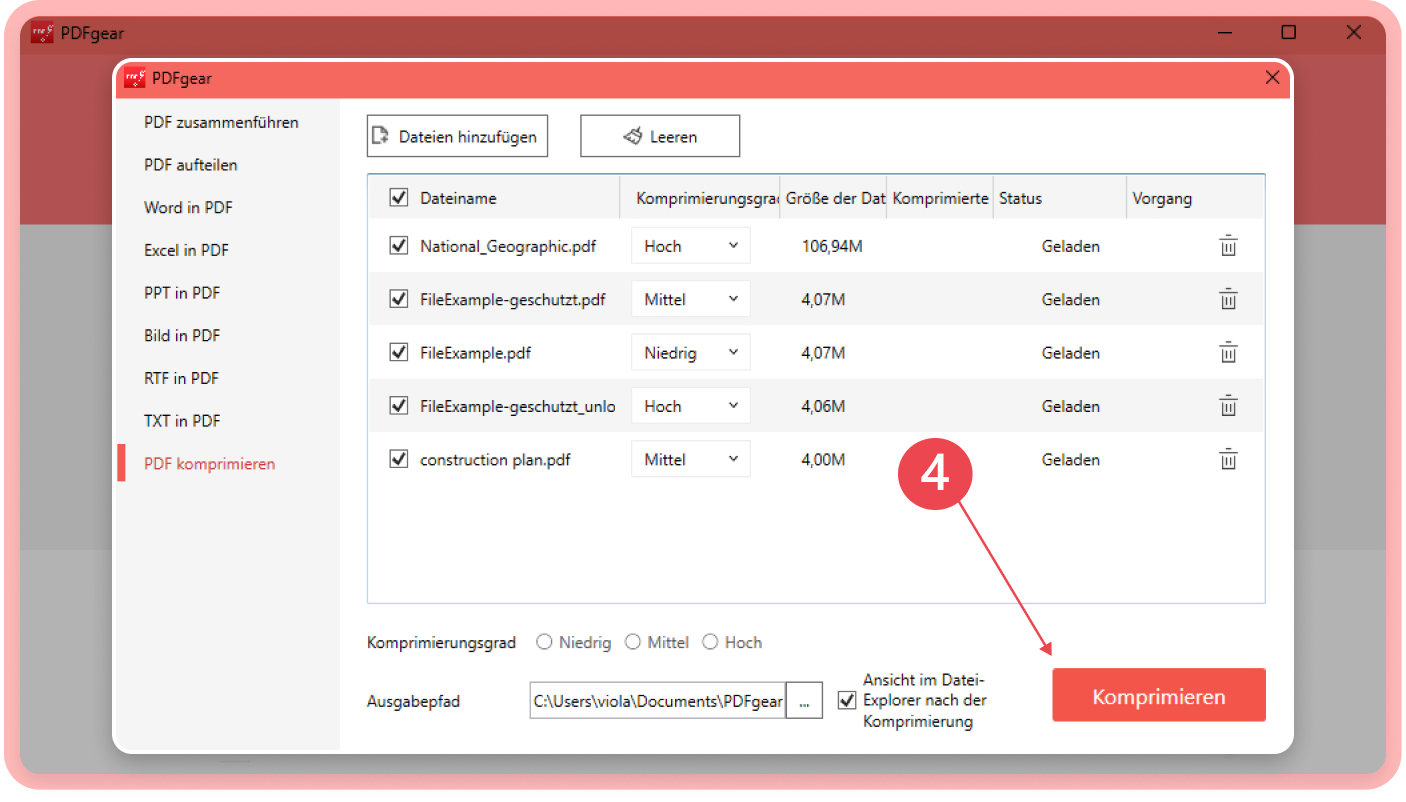Click Vorgang column header
1406x802 pixels.
coord(1162,198)
